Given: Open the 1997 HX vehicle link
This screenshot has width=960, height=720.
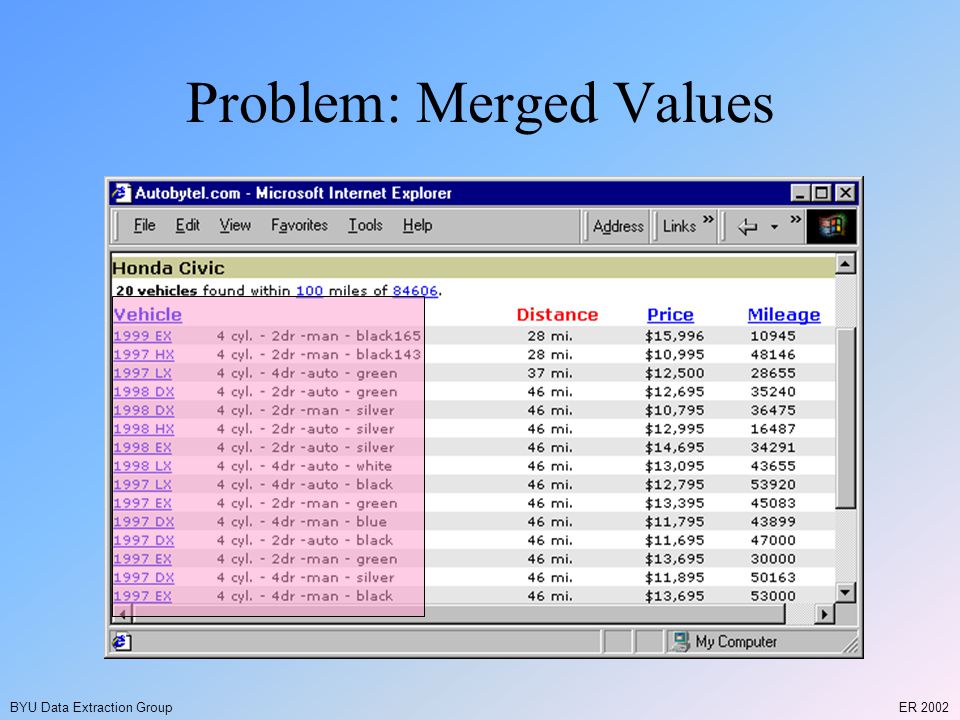Looking at the screenshot, I should tap(144, 354).
